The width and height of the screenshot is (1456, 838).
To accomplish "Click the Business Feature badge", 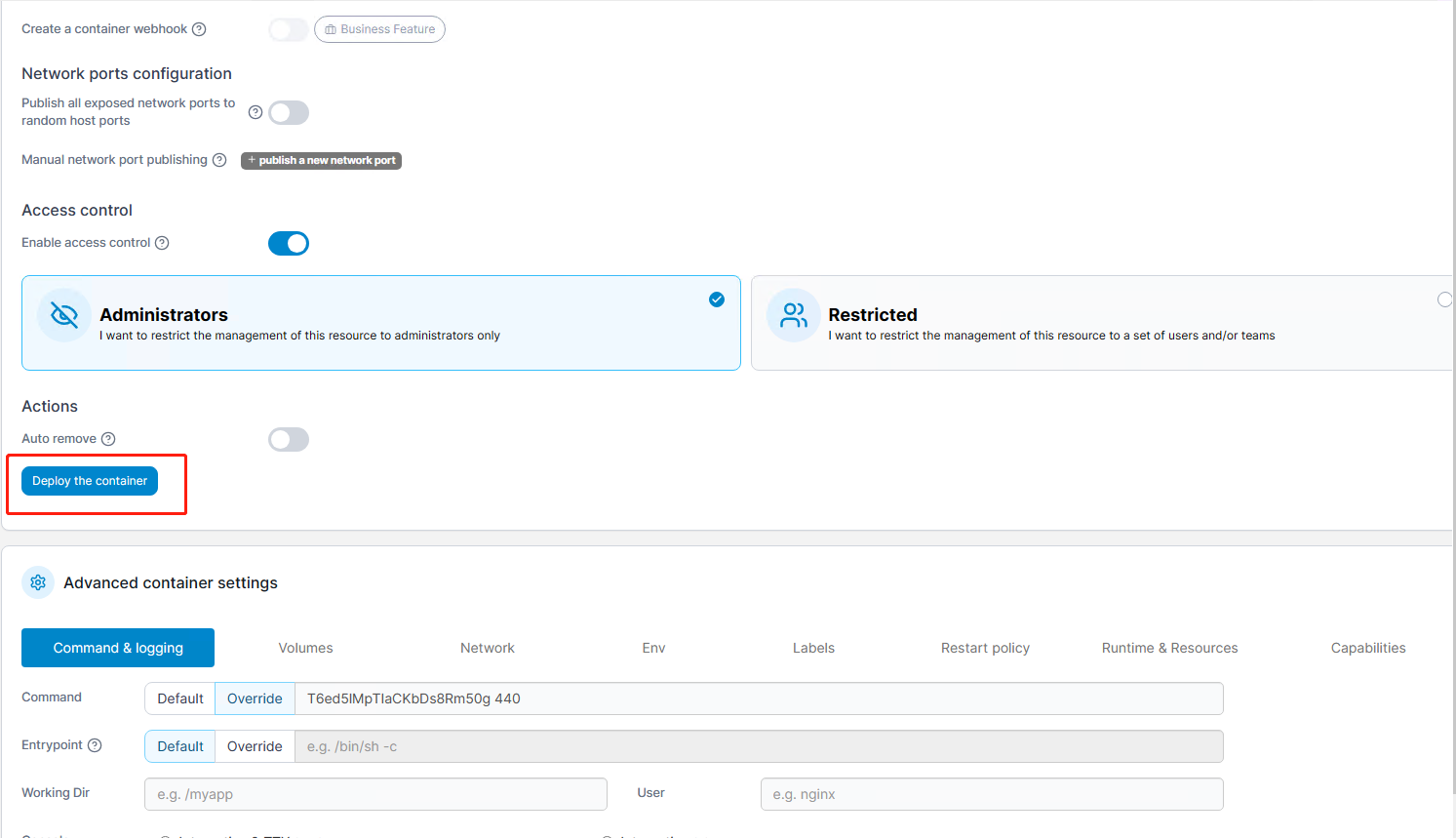I will tap(379, 29).
